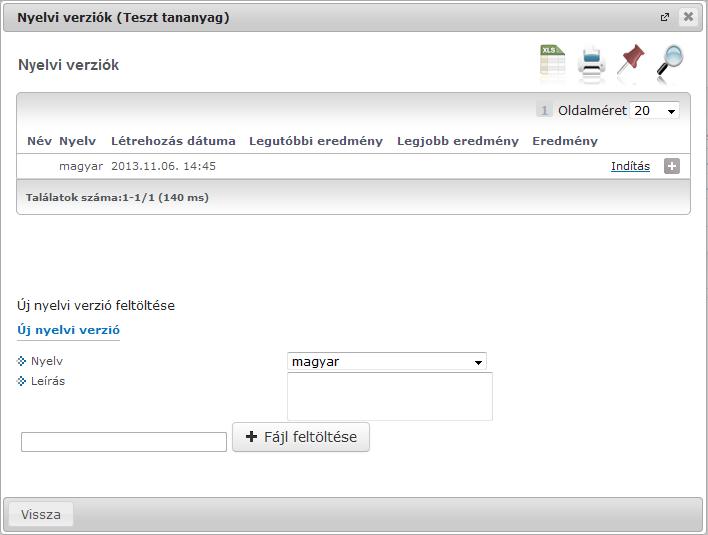Click the Találatok száma:1-1/1 status text
The height and width of the screenshot is (535, 708).
(117, 198)
